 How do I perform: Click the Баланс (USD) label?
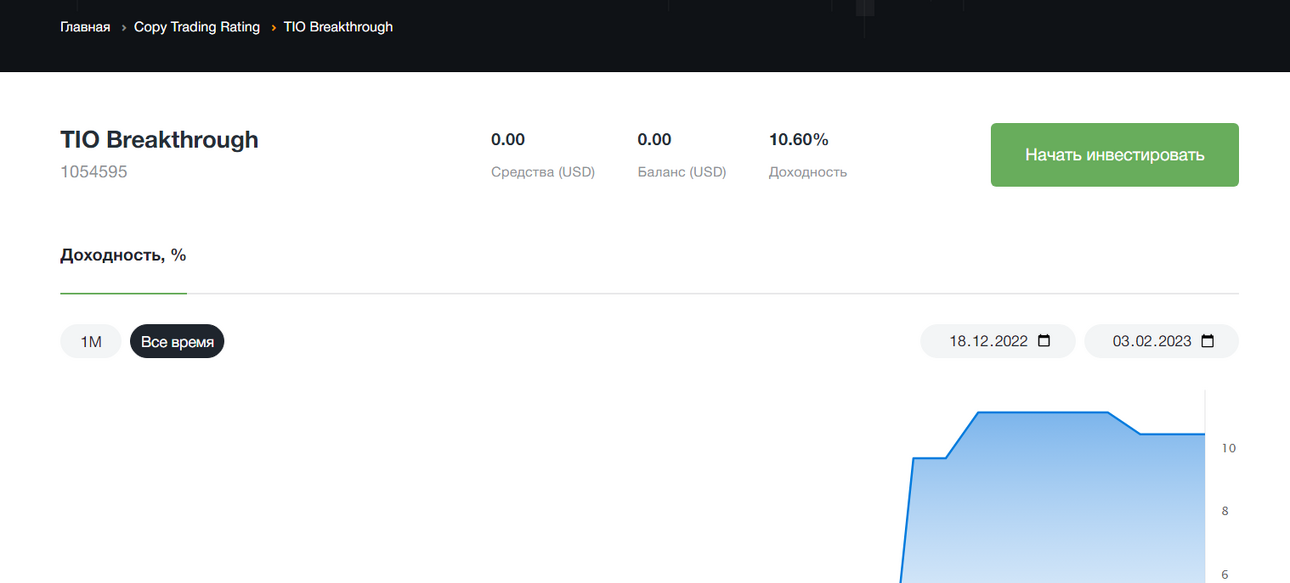(682, 172)
